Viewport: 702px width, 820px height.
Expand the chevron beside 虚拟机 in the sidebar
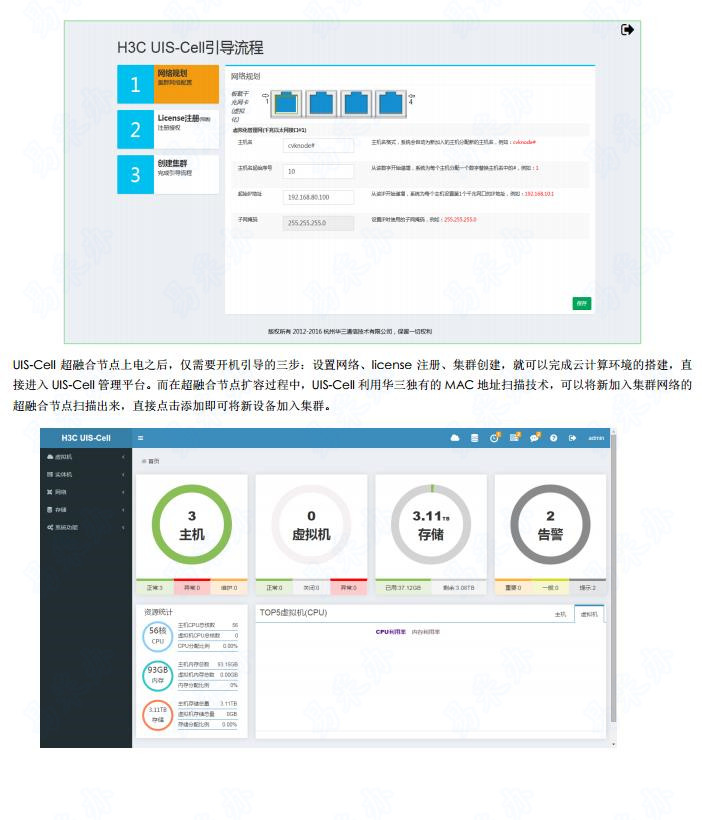123,457
